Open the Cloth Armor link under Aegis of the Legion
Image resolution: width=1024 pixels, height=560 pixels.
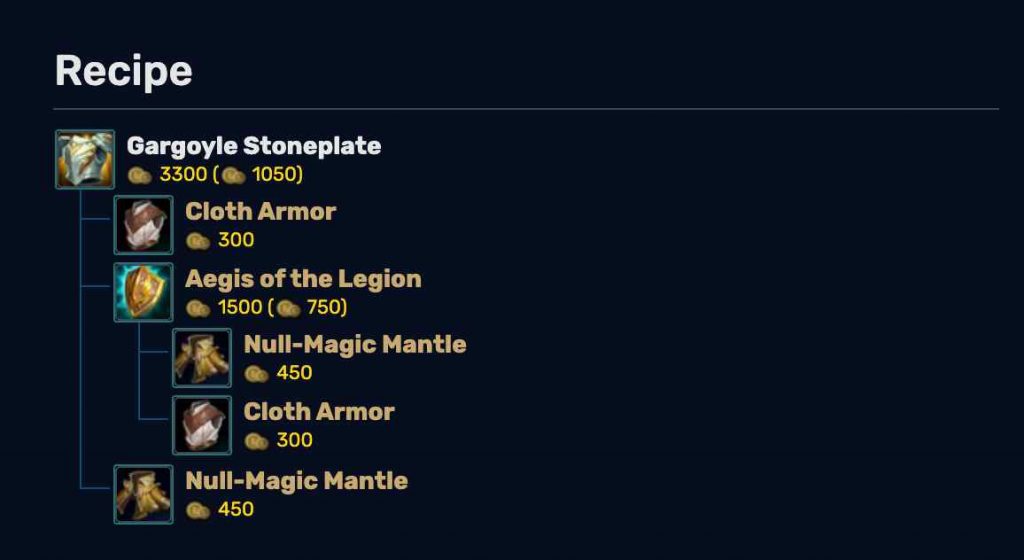click(319, 412)
